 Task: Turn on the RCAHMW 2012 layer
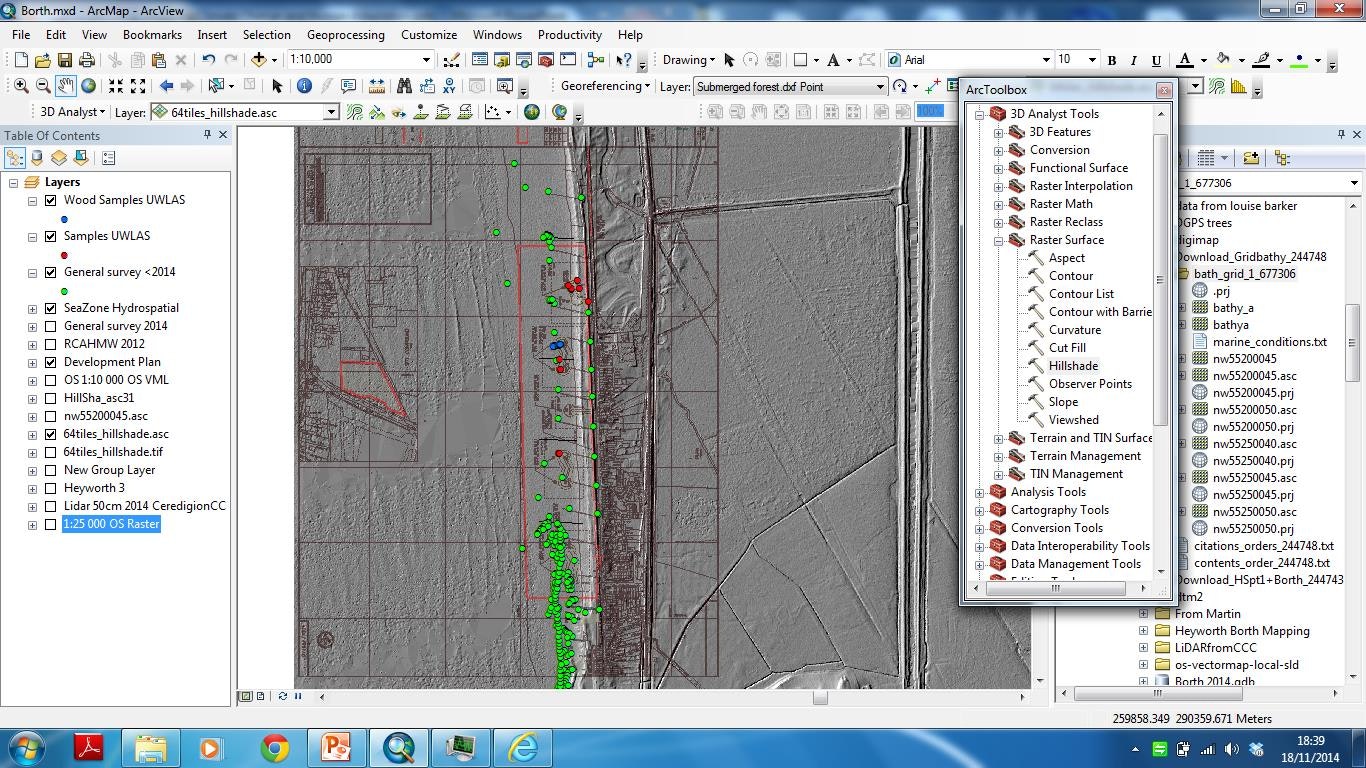coord(51,344)
